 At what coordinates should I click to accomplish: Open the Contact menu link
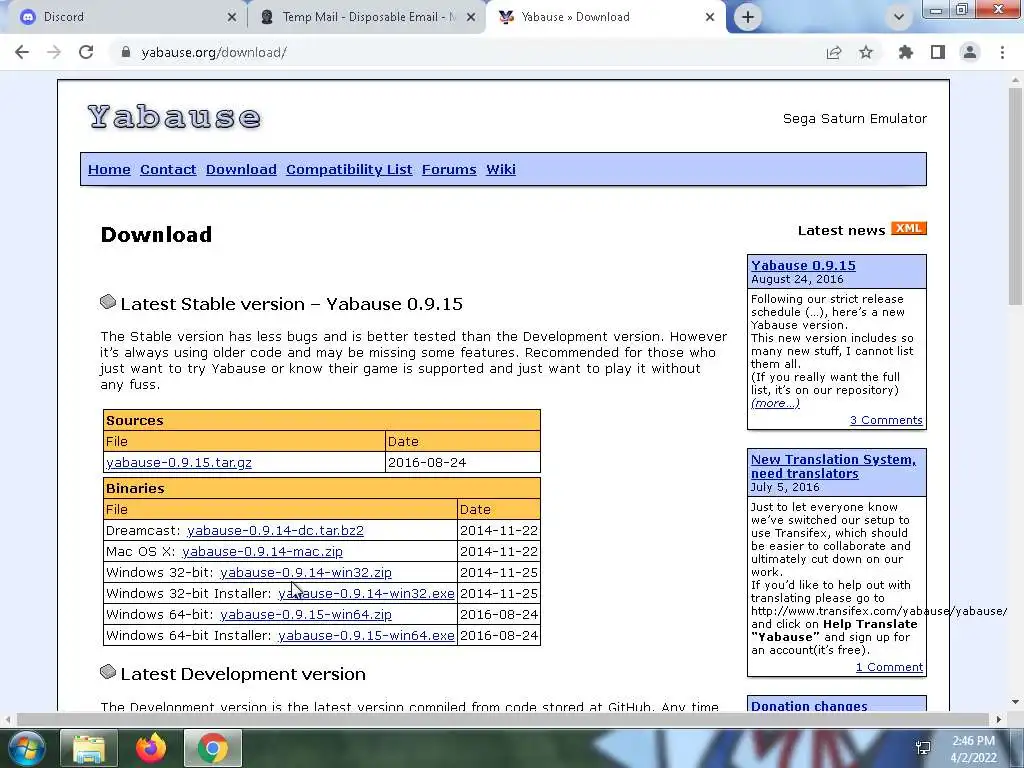click(168, 169)
